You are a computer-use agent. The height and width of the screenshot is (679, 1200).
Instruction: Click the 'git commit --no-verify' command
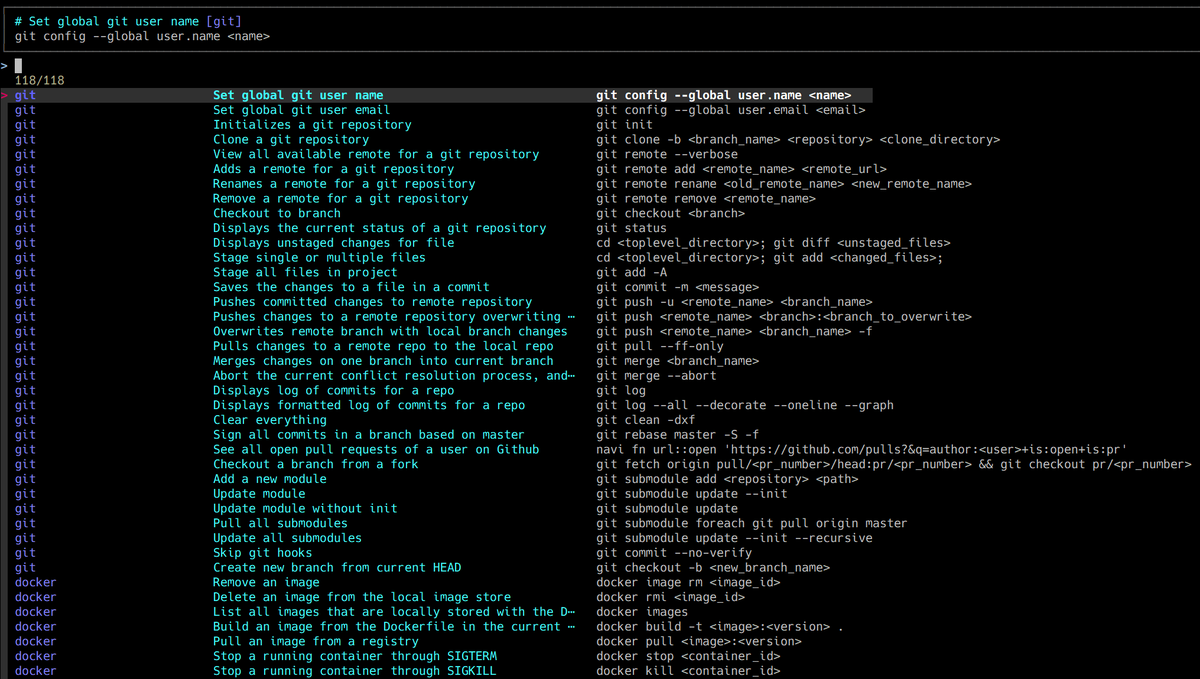click(x=674, y=553)
